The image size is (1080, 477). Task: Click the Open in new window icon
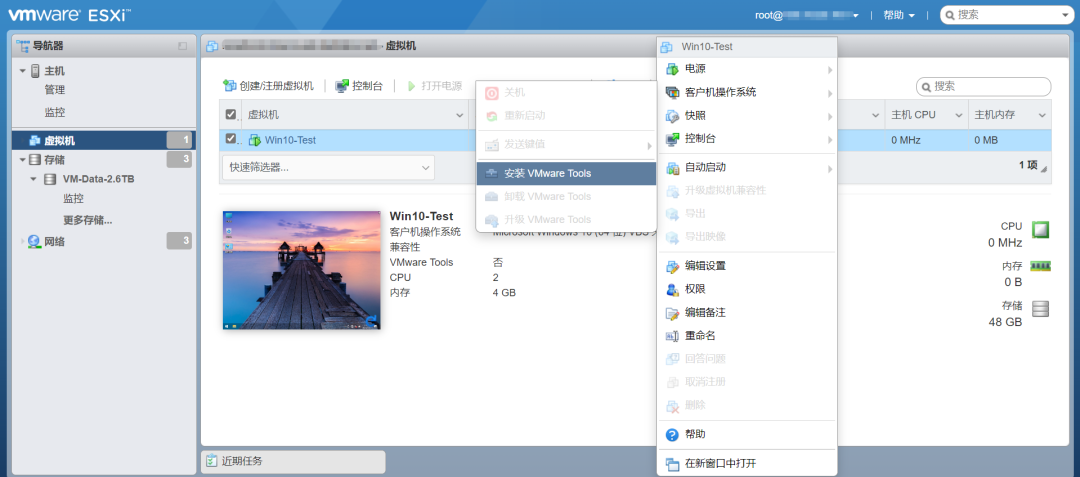coord(672,464)
